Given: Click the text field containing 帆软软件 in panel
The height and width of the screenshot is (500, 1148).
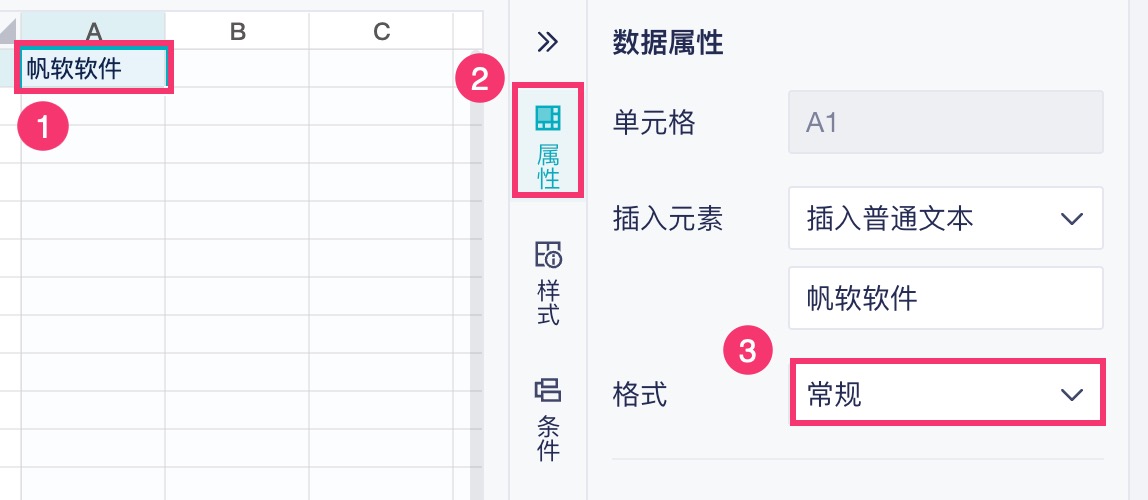Looking at the screenshot, I should click(945, 298).
